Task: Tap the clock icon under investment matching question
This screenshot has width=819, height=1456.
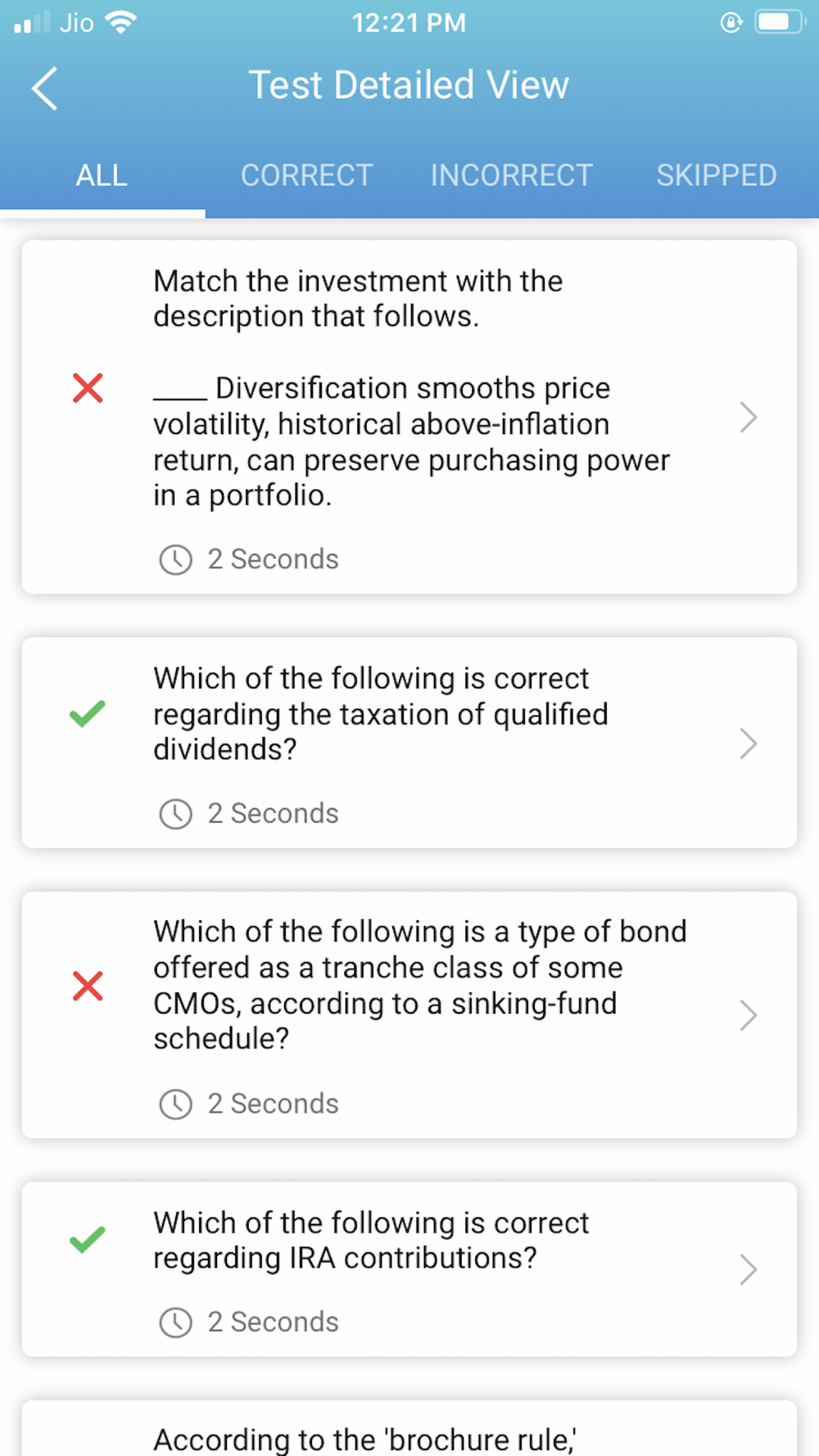Action: click(175, 560)
